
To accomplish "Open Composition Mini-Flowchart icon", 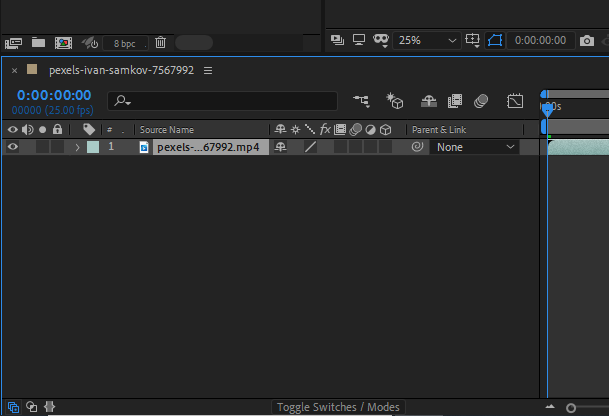I will (361, 101).
